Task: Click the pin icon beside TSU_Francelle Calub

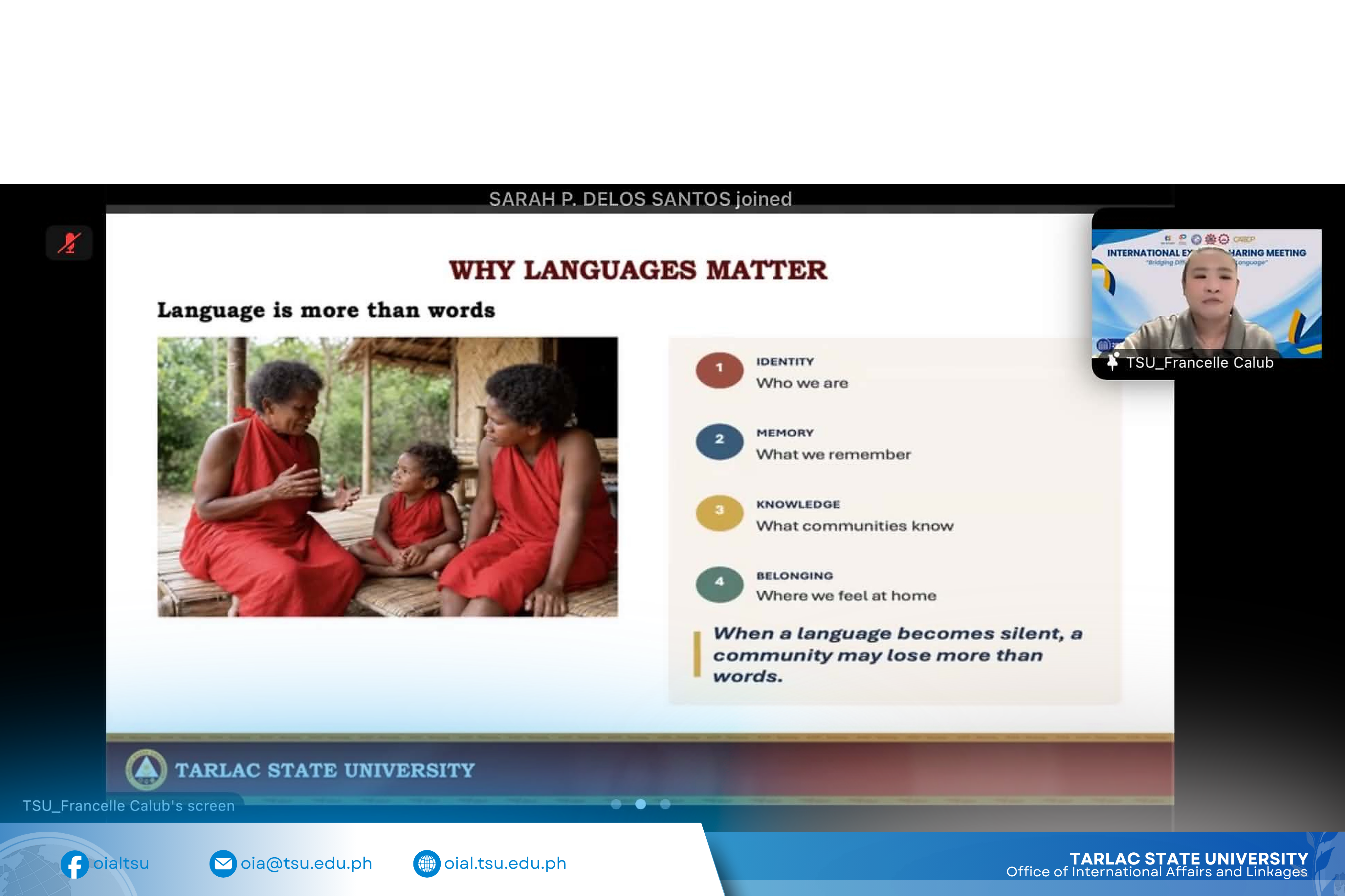Action: pos(1113,362)
